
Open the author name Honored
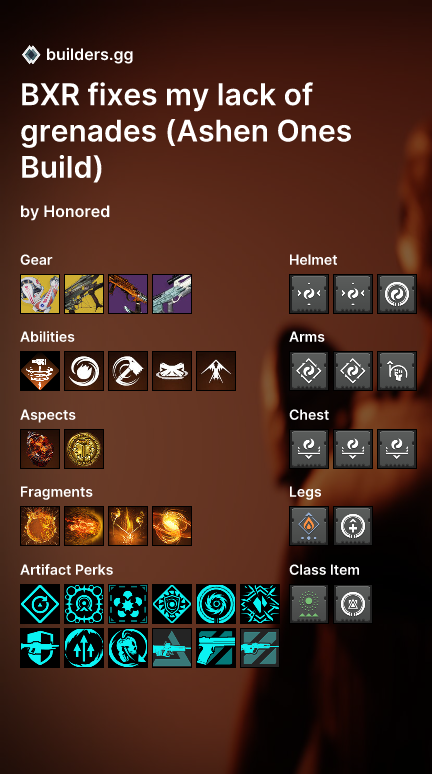[77, 212]
